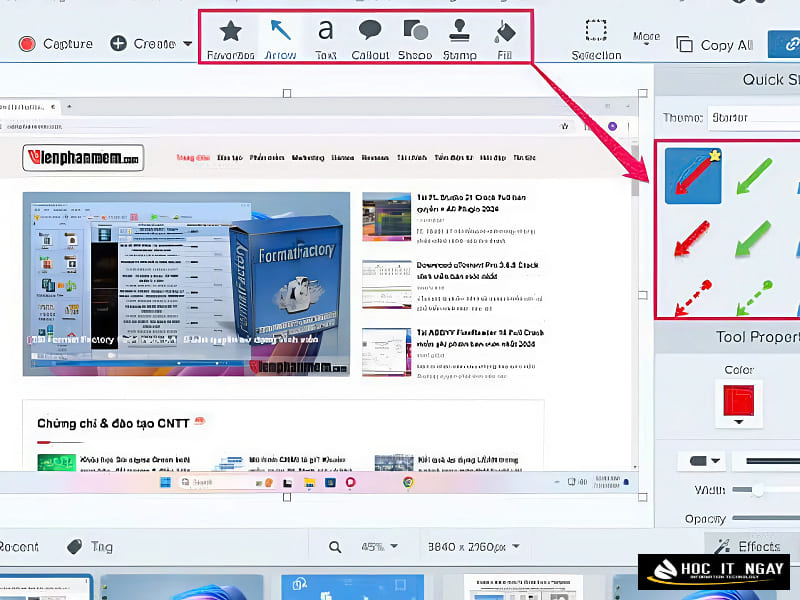
Task: Click the Tag button
Action: point(90,546)
